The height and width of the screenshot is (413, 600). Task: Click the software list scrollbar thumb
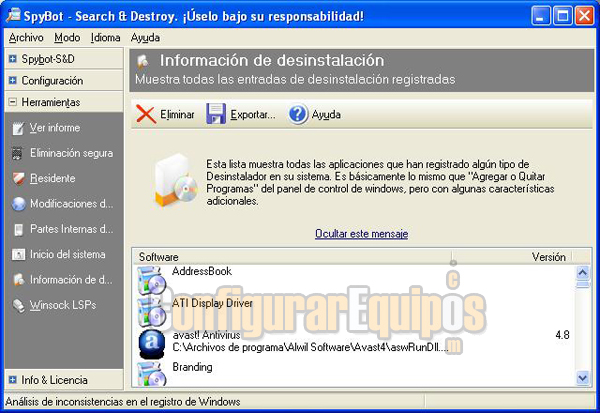coord(583,285)
